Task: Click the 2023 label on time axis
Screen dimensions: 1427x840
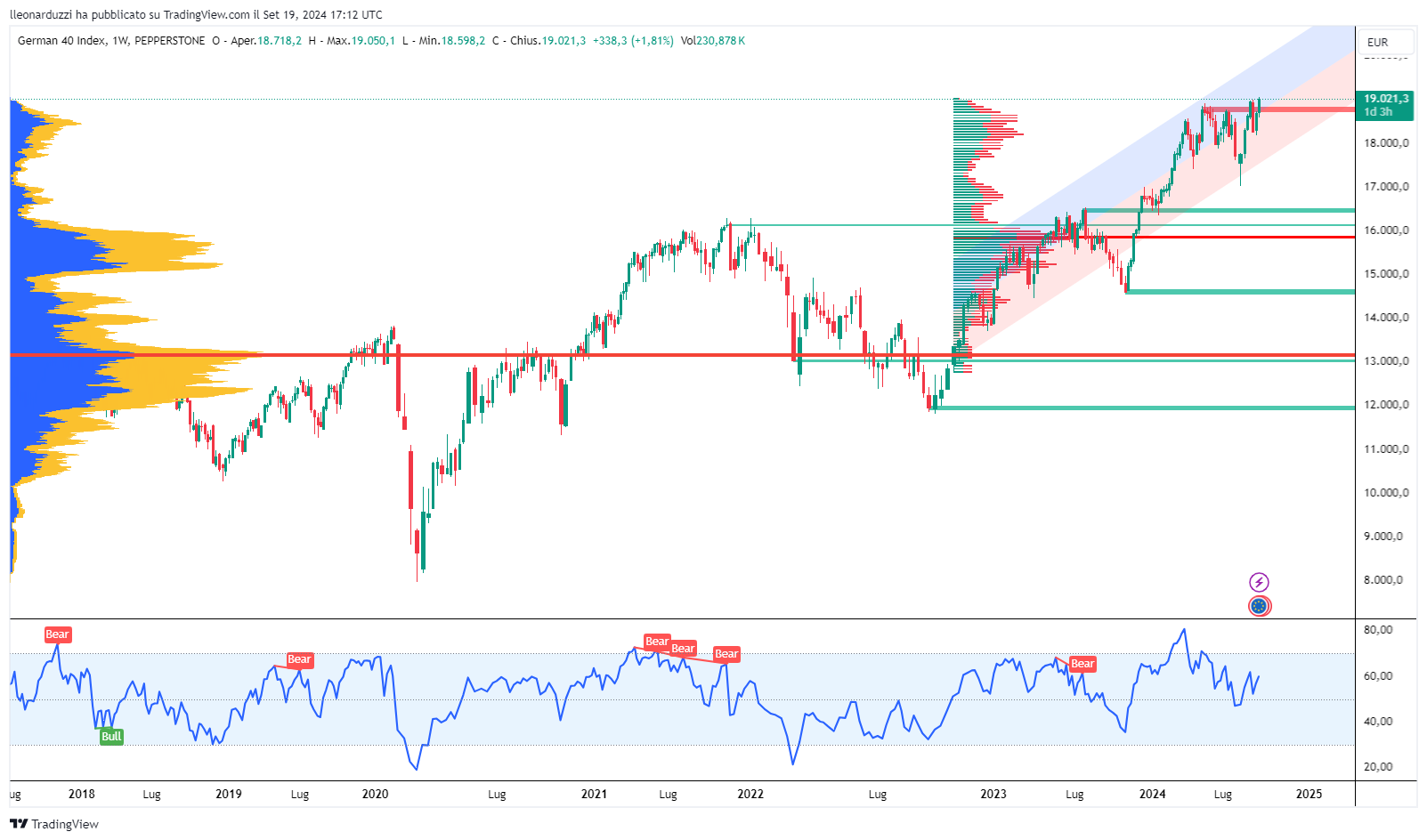Action: (x=993, y=795)
